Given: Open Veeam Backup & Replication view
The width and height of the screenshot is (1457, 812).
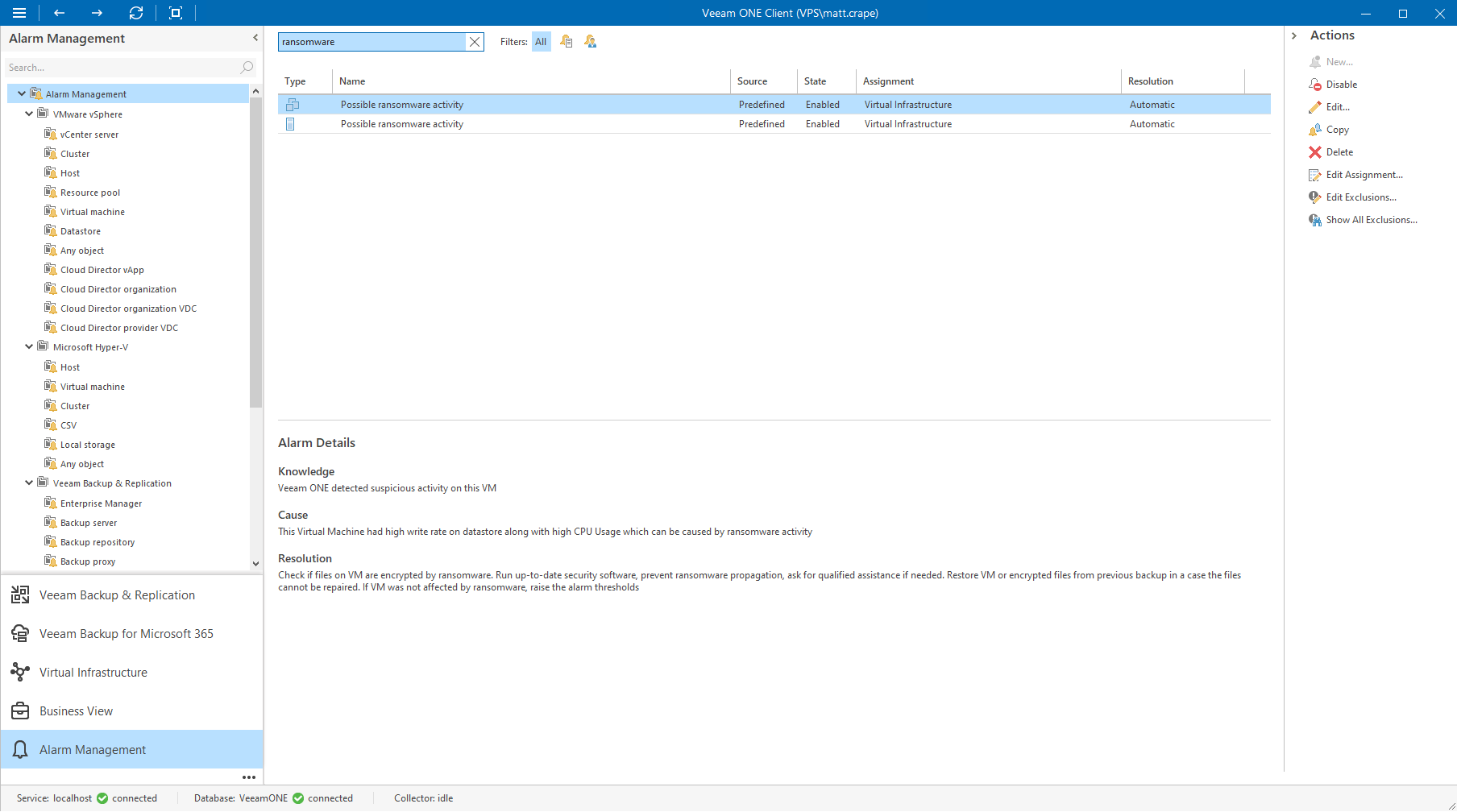Looking at the screenshot, I should pos(132,595).
